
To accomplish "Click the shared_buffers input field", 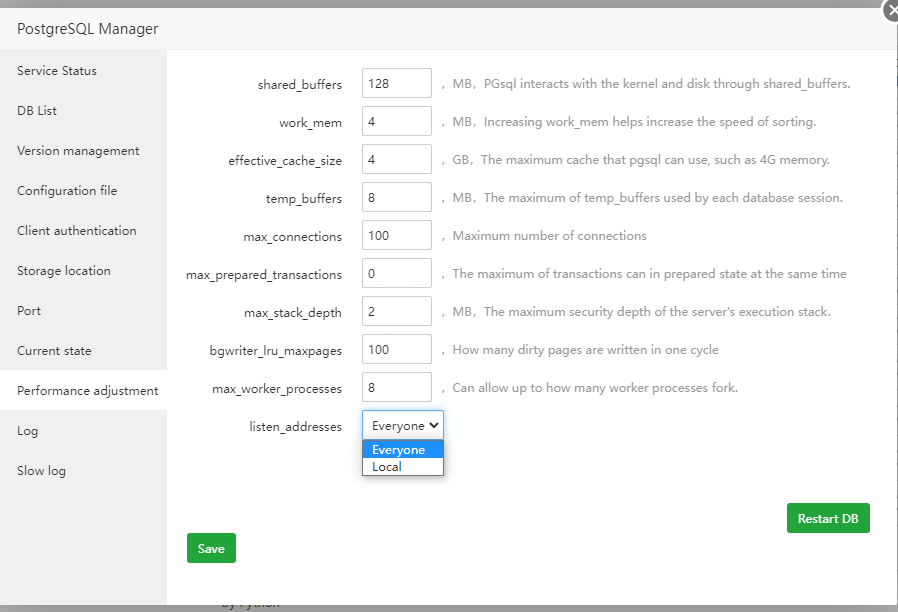I will [x=396, y=84].
